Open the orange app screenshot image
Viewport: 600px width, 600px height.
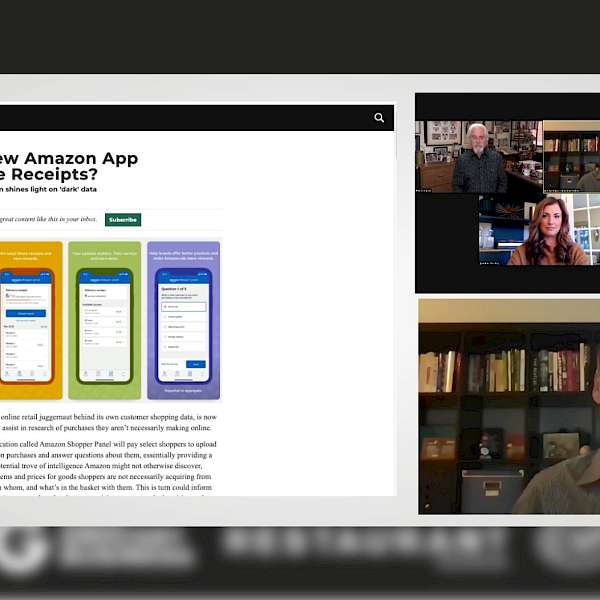(x=31, y=321)
